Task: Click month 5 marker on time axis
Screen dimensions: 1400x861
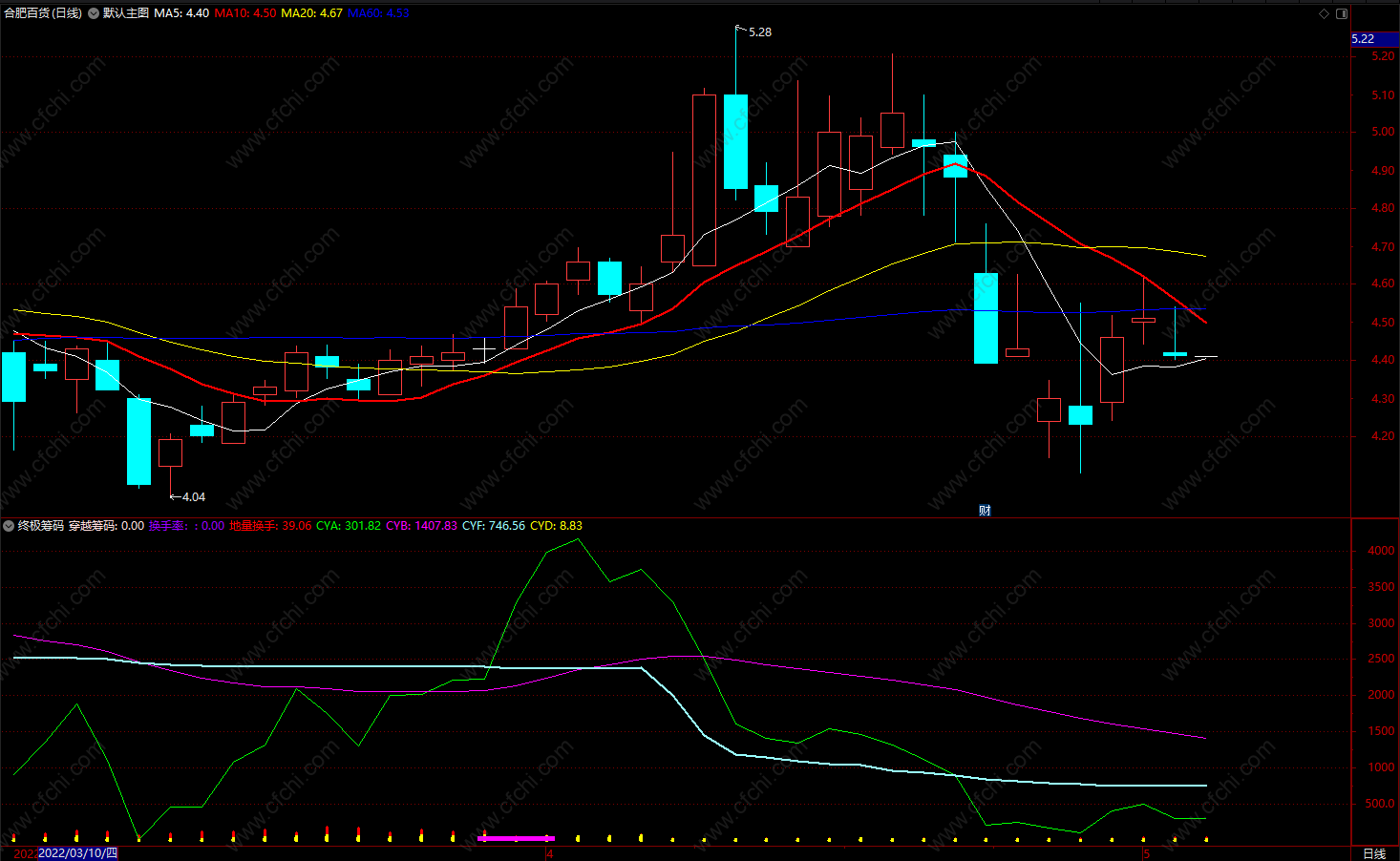Action: point(1146,853)
